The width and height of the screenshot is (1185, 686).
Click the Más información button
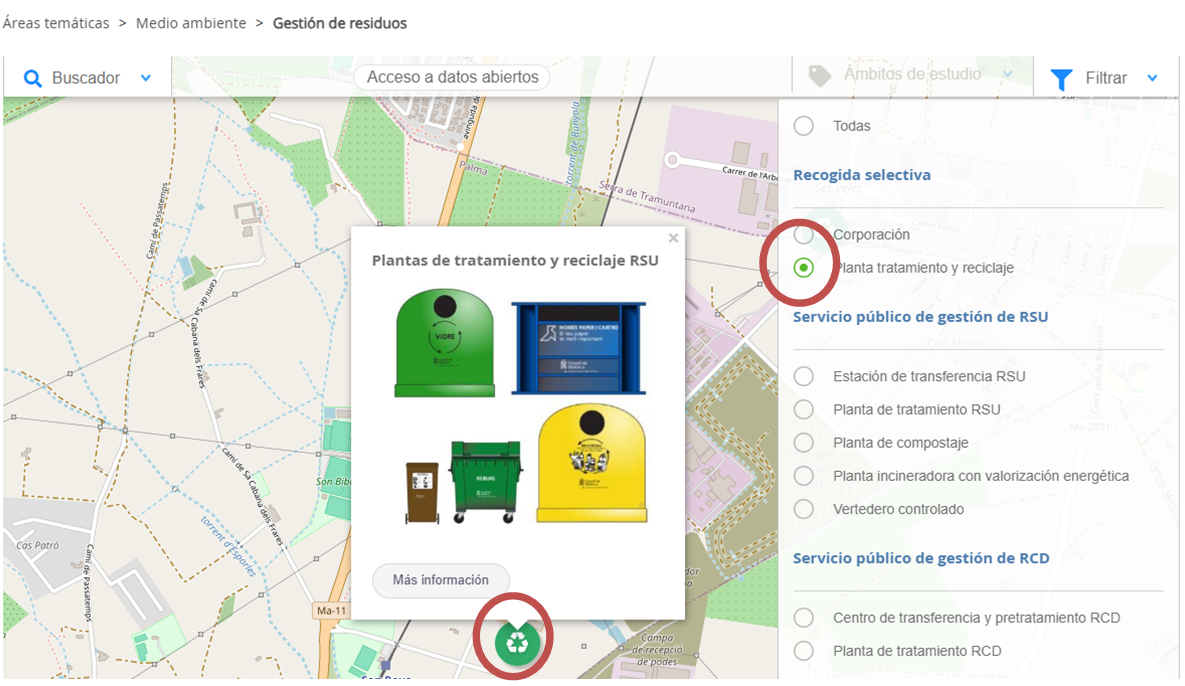tap(441, 580)
